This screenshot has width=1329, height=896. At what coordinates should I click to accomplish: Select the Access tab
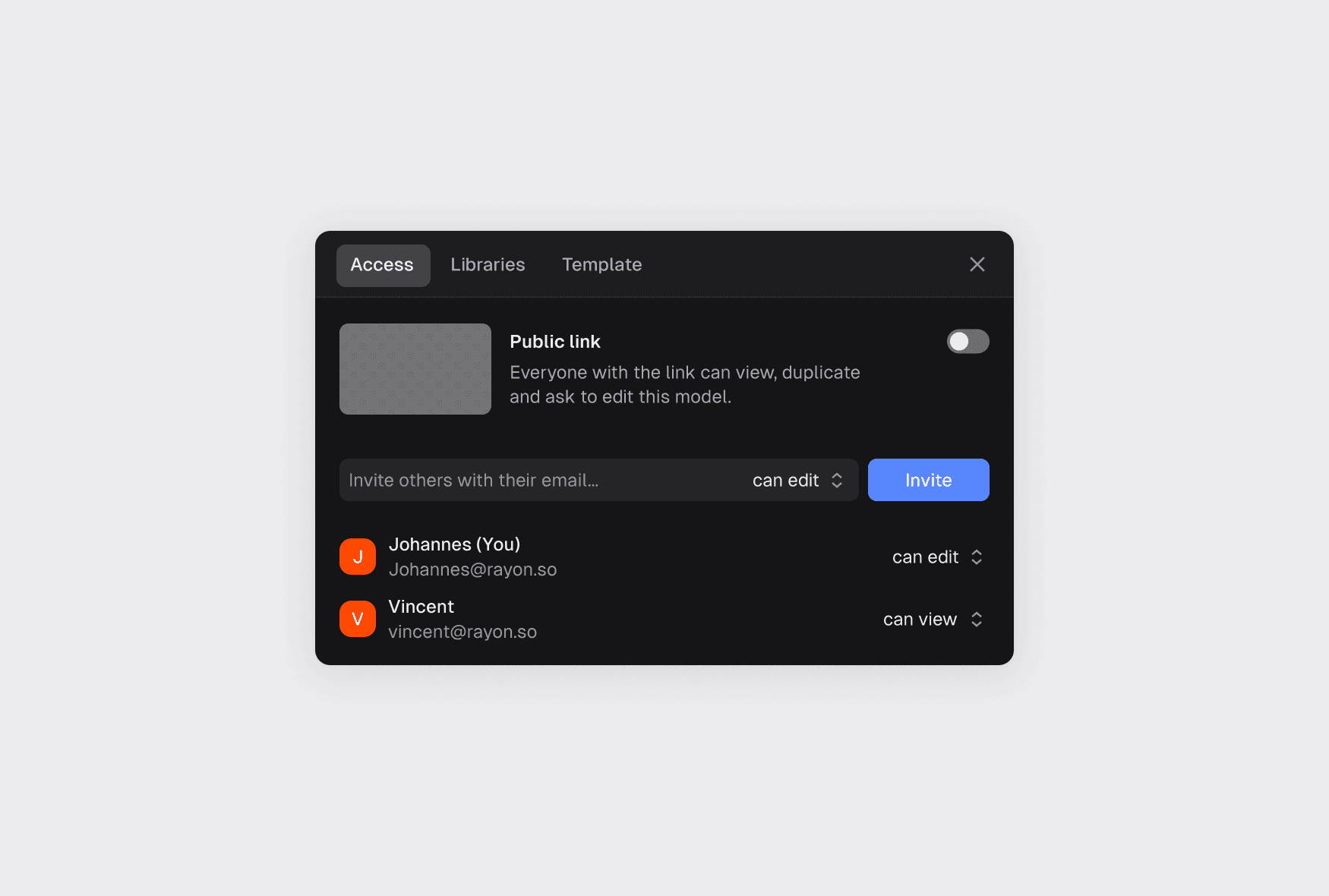(x=383, y=265)
